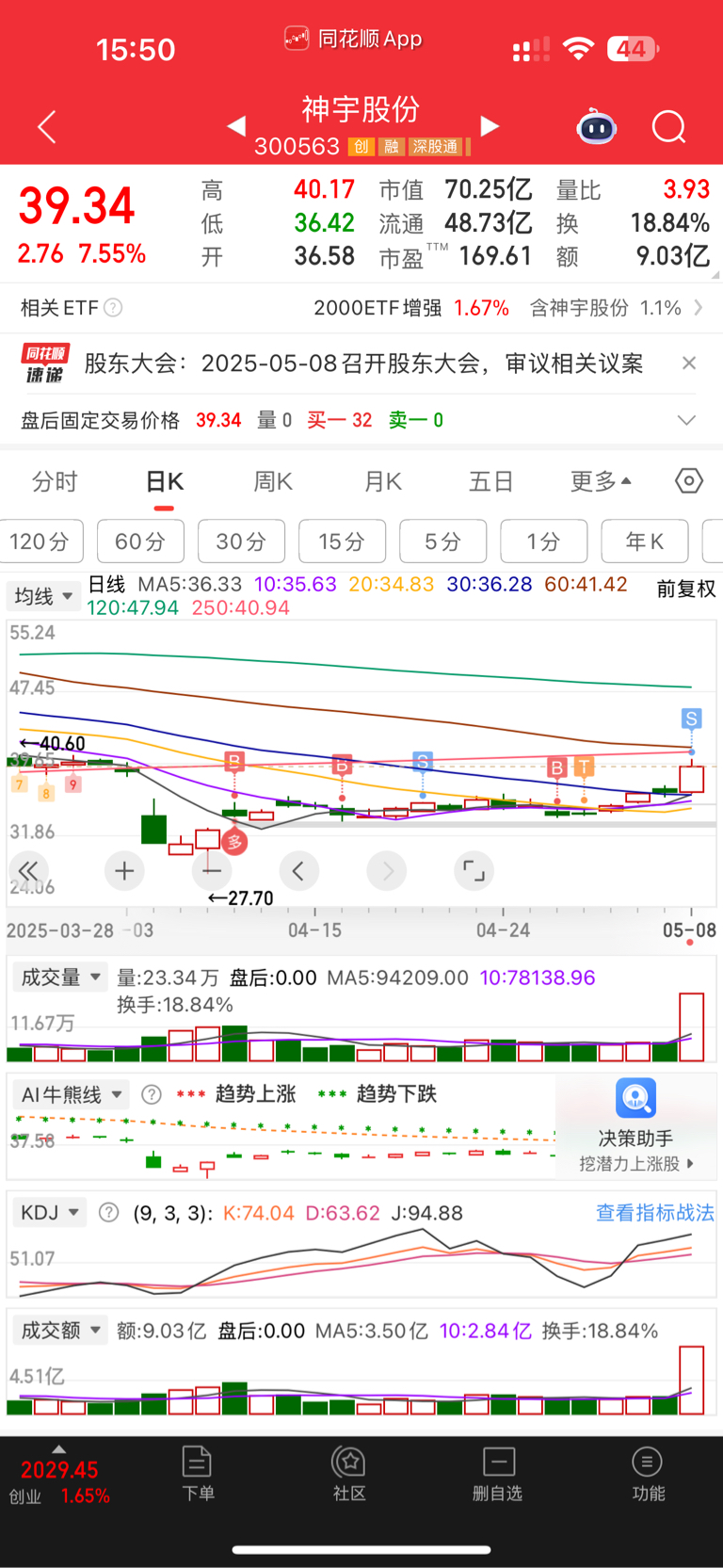
Task: Tap the question mark beside 相关ETF
Action: (x=113, y=308)
